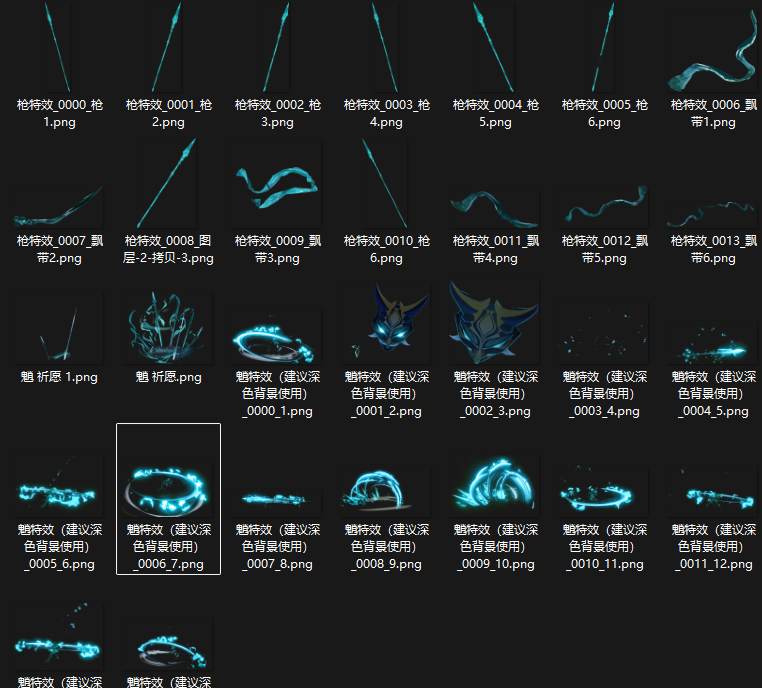Click the 枪特效_0002_枪3.png spear image

coord(277,48)
